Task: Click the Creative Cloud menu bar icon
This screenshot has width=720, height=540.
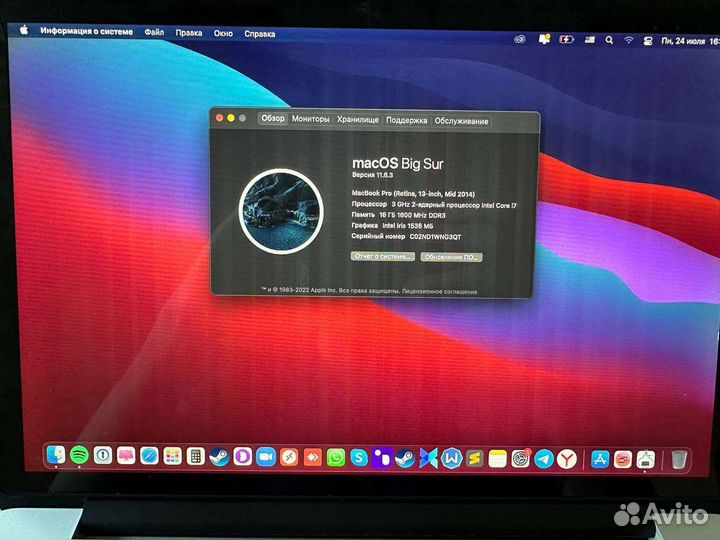Action: (520, 39)
